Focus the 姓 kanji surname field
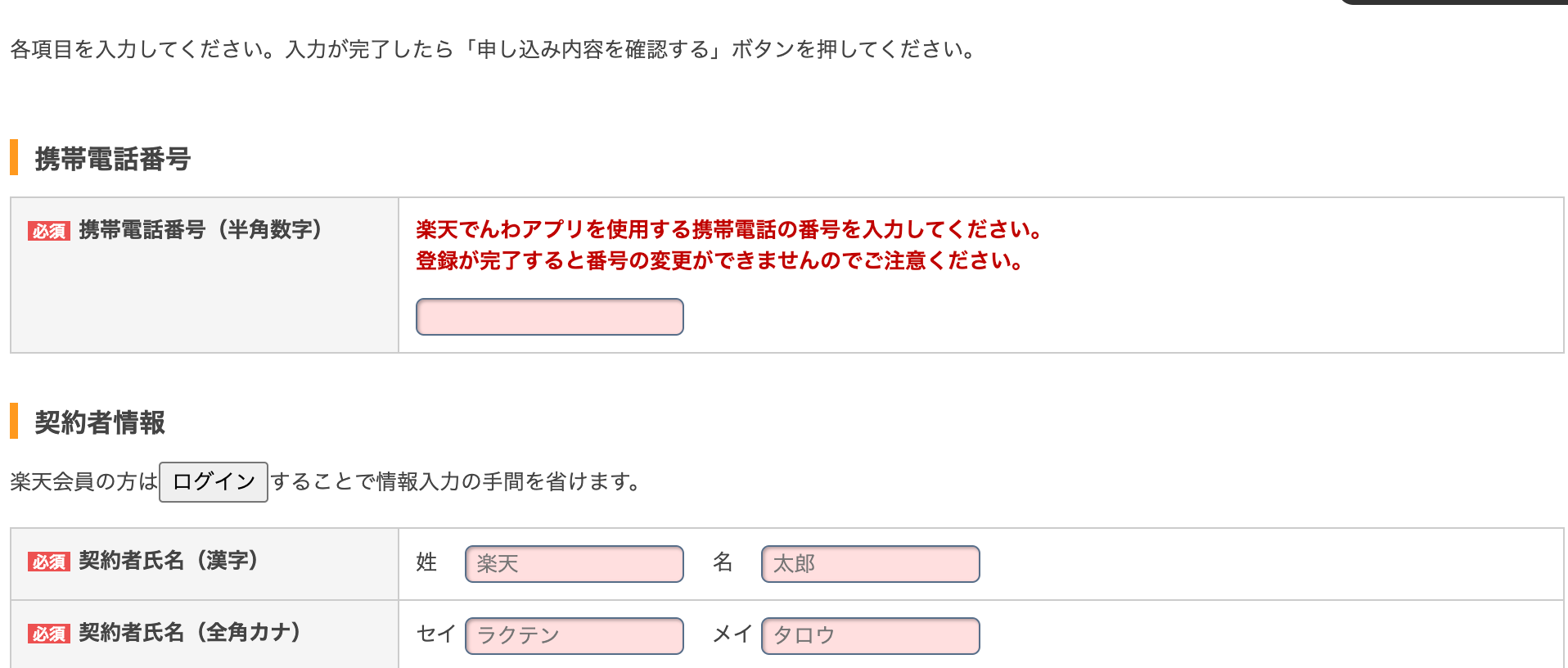The image size is (1568, 668). point(574,564)
